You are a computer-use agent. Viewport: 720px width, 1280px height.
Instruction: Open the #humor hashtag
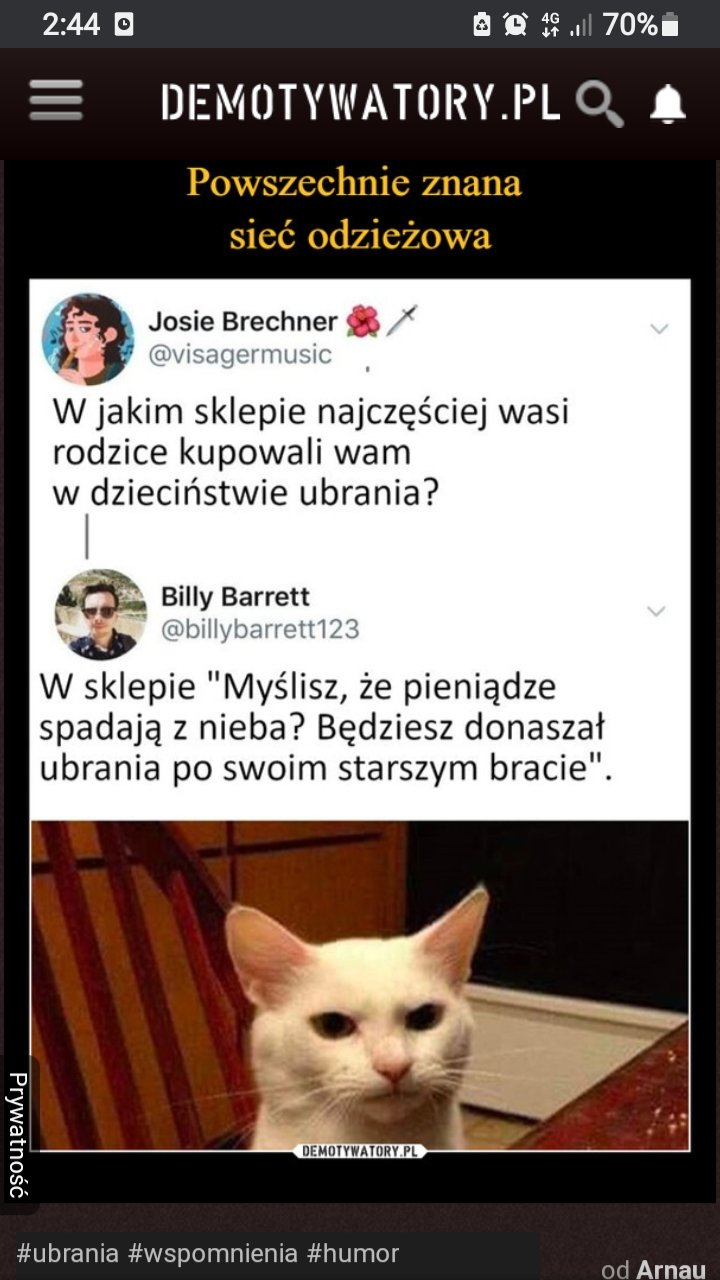click(x=353, y=1253)
